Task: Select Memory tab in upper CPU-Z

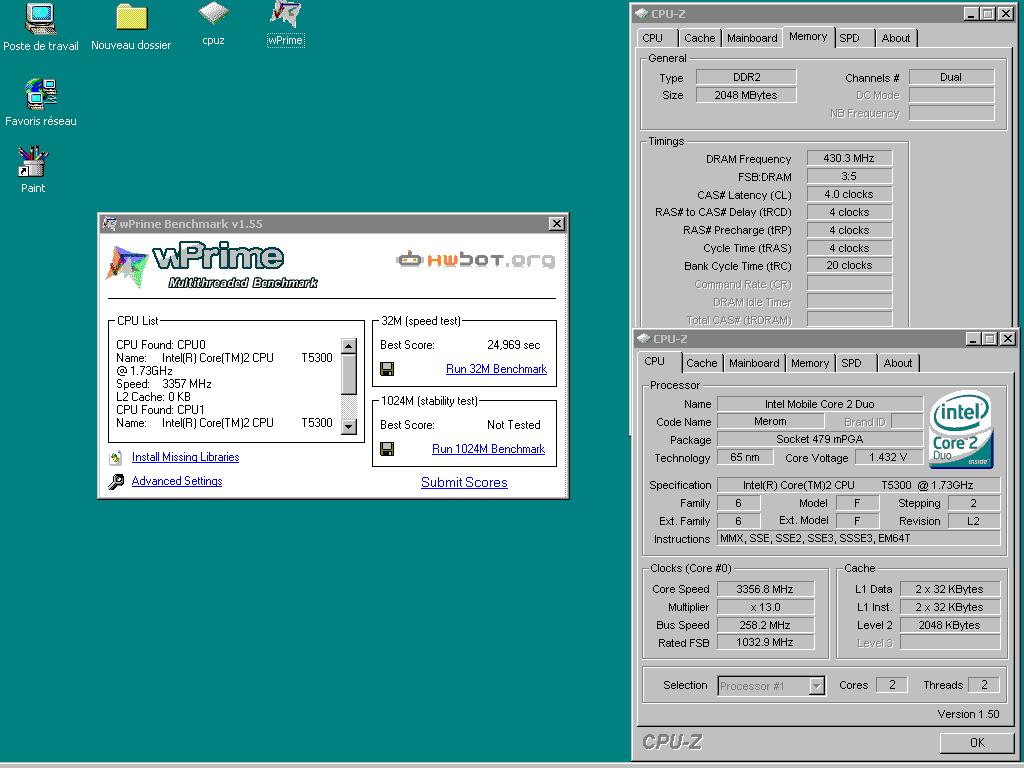Action: [808, 37]
